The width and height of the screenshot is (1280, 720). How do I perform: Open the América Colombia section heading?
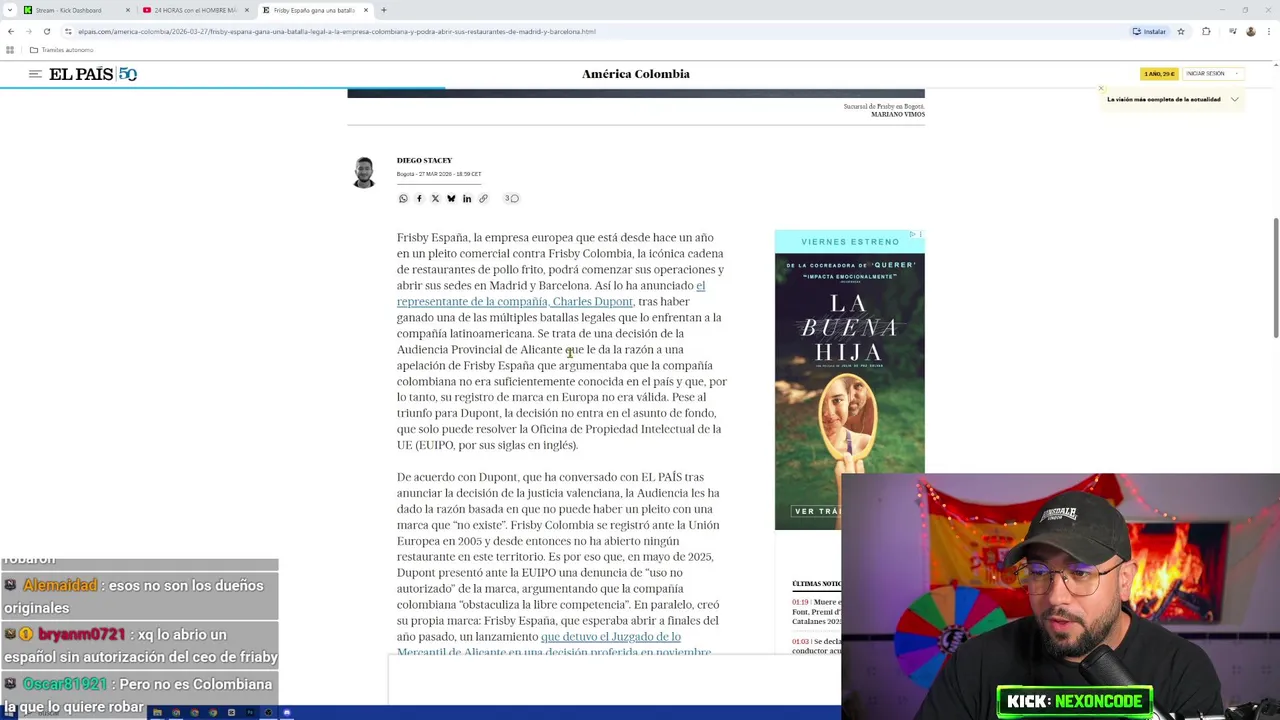coord(636,74)
